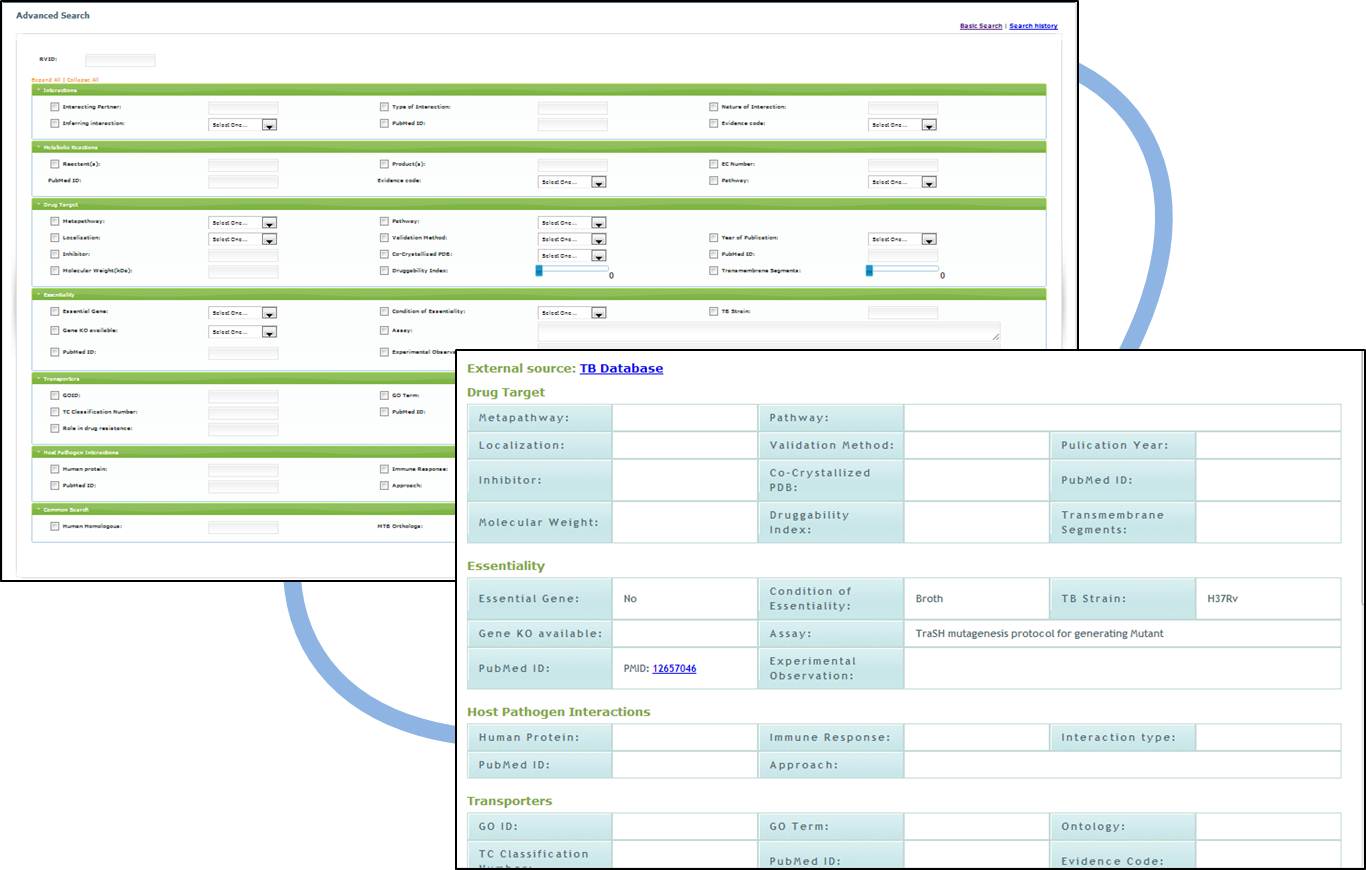Screen dimensions: 1366x870
Task: Click the Metabolic Reactions header arrow icon
Action: (37, 147)
